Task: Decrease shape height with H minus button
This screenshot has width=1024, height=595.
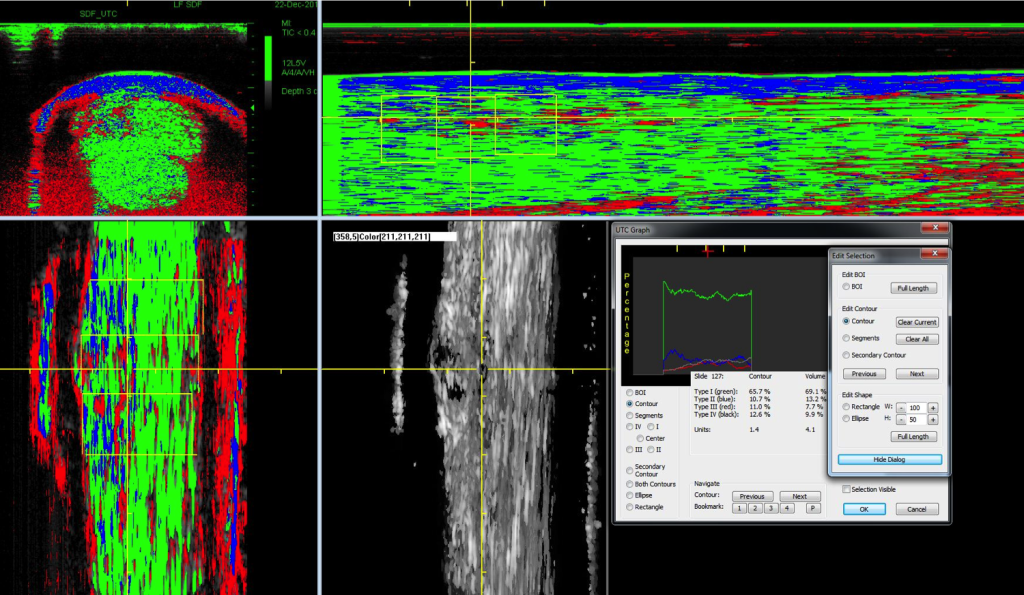Action: coord(900,420)
